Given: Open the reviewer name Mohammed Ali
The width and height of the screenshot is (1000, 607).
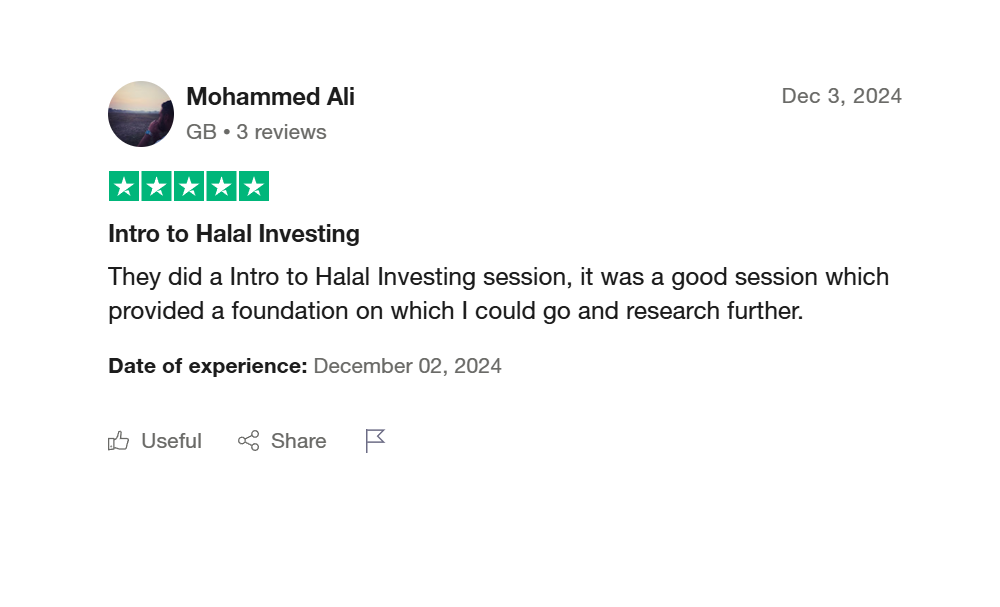Looking at the screenshot, I should (x=270, y=97).
